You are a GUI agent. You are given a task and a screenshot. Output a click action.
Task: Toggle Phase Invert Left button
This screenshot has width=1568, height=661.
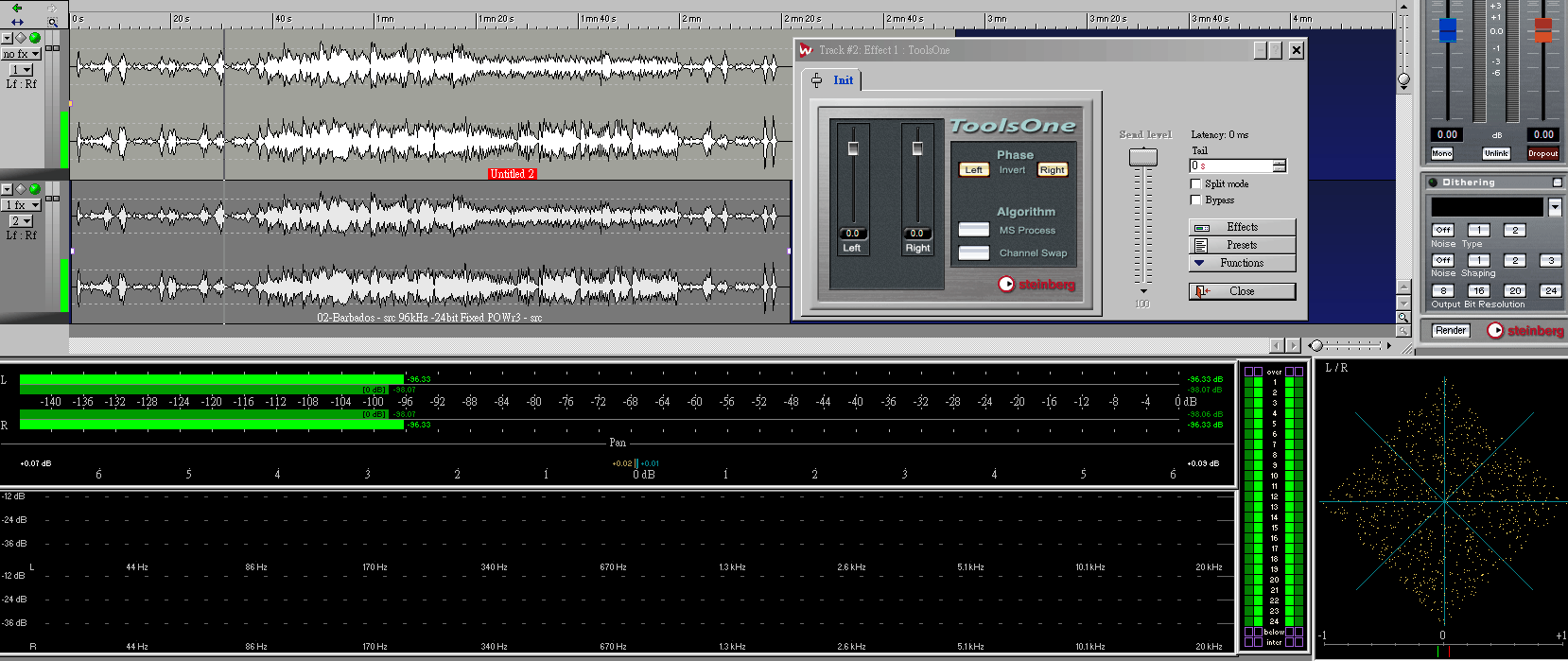(x=973, y=170)
